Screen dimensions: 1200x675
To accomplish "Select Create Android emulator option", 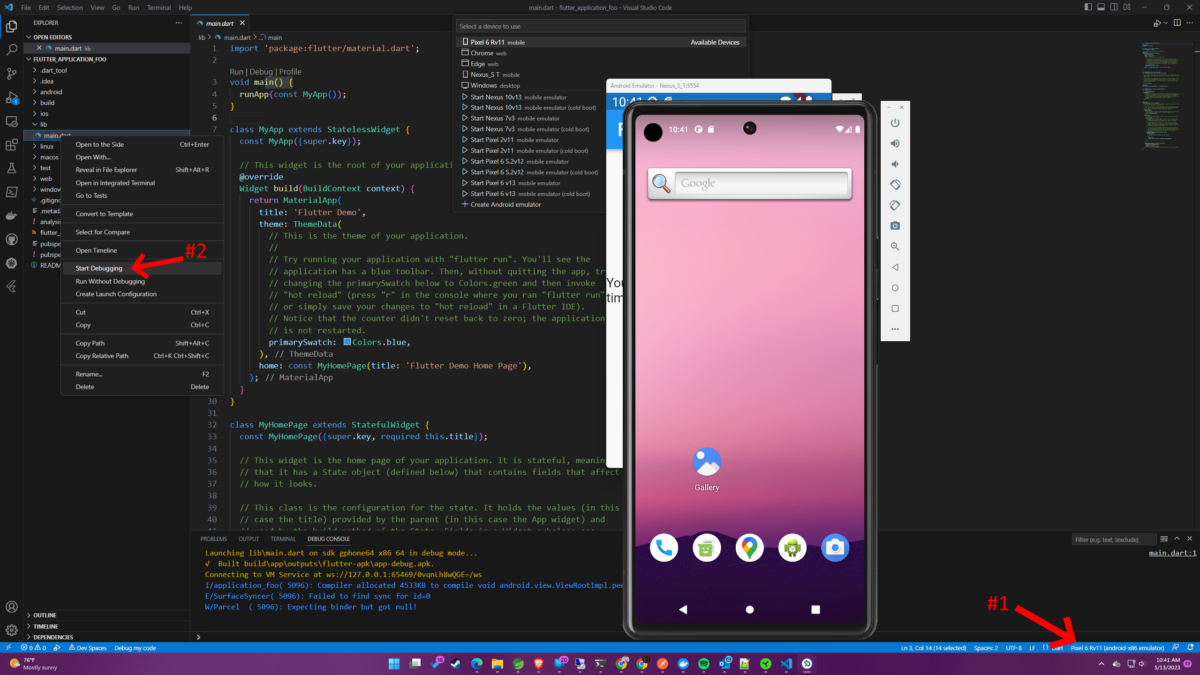I will 505,204.
